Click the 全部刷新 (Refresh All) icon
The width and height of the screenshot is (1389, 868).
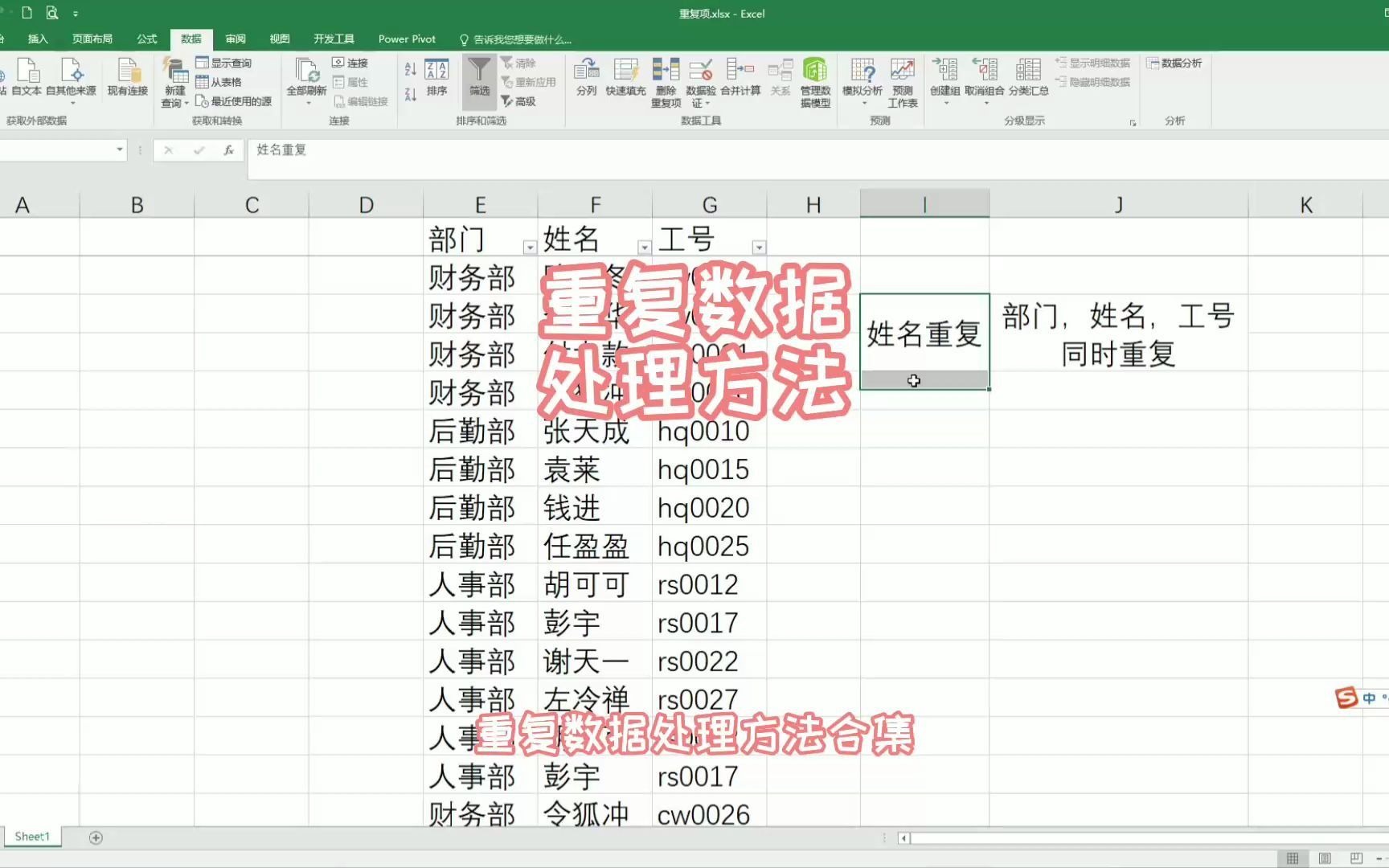(306, 80)
